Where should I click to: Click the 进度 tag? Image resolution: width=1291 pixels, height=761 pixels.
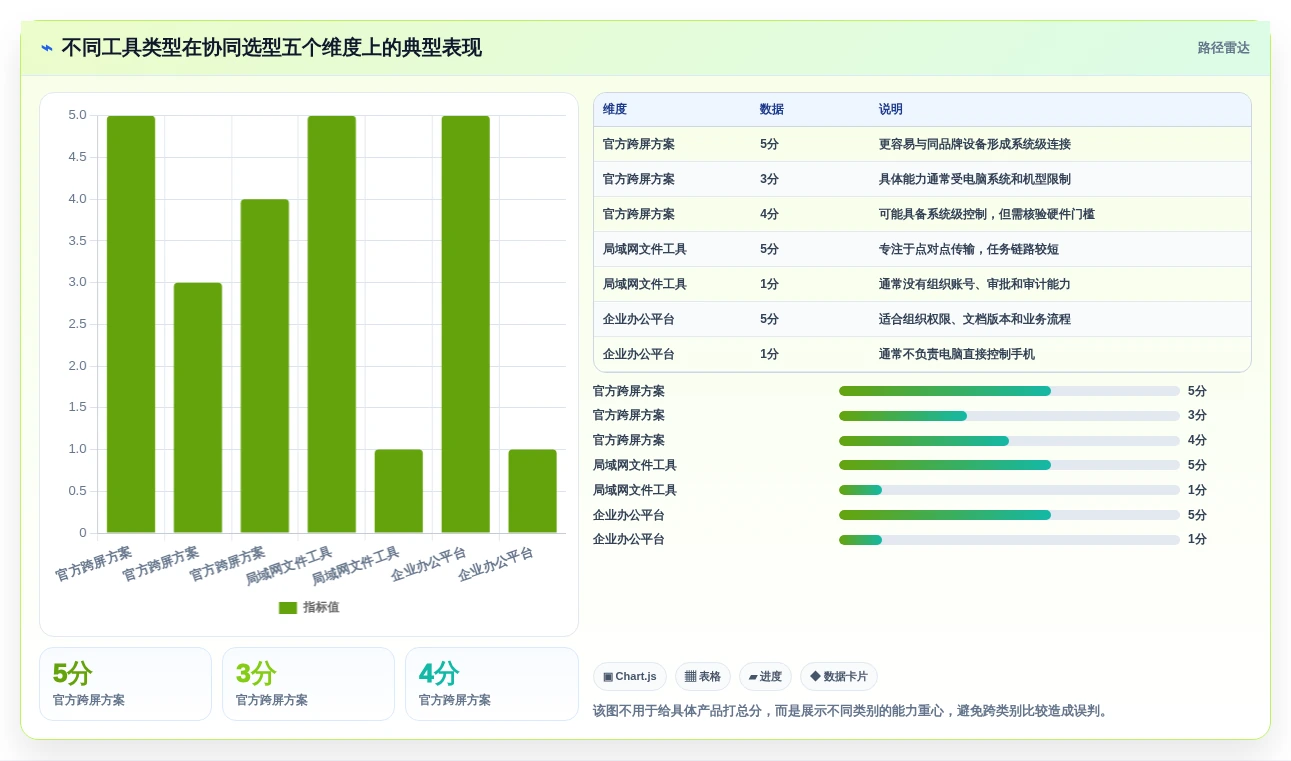coord(765,677)
